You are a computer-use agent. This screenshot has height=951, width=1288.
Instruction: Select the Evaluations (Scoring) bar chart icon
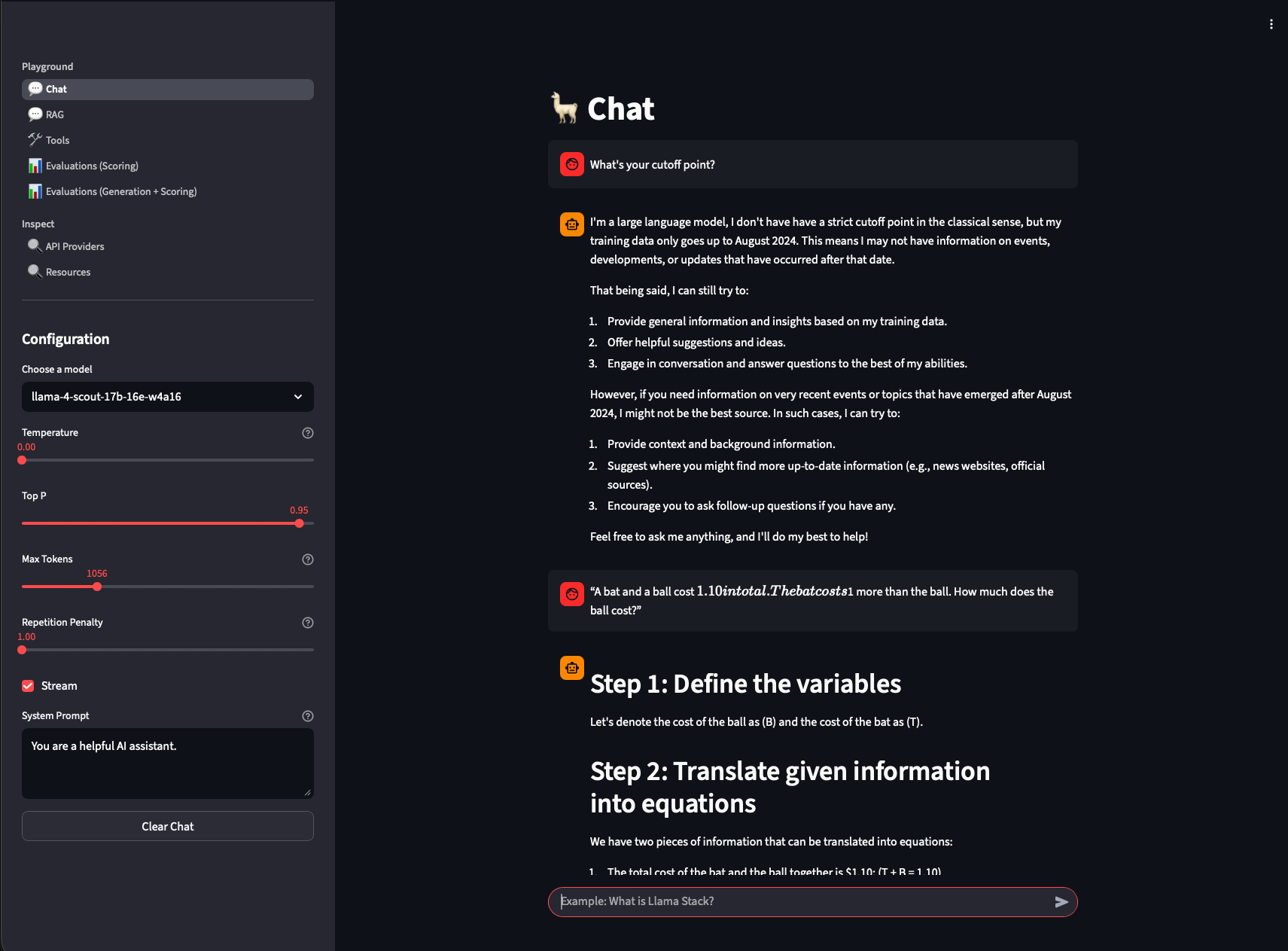pos(35,165)
